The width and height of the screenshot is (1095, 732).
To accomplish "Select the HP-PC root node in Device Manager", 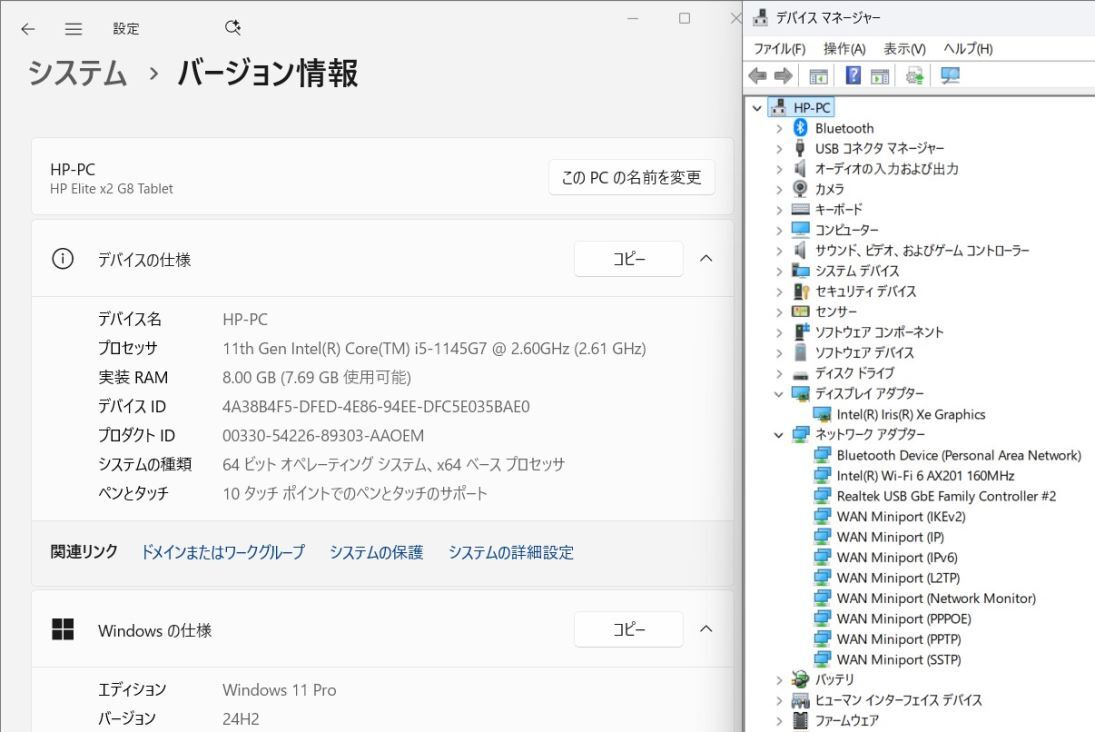I will [x=810, y=107].
